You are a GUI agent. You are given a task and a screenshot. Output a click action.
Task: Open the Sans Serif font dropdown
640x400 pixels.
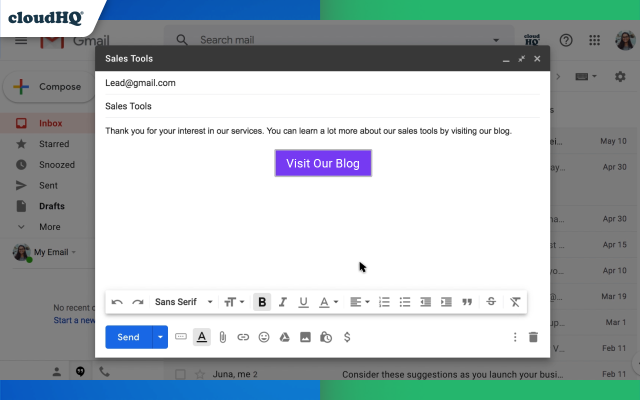pyautogui.click(x=184, y=302)
